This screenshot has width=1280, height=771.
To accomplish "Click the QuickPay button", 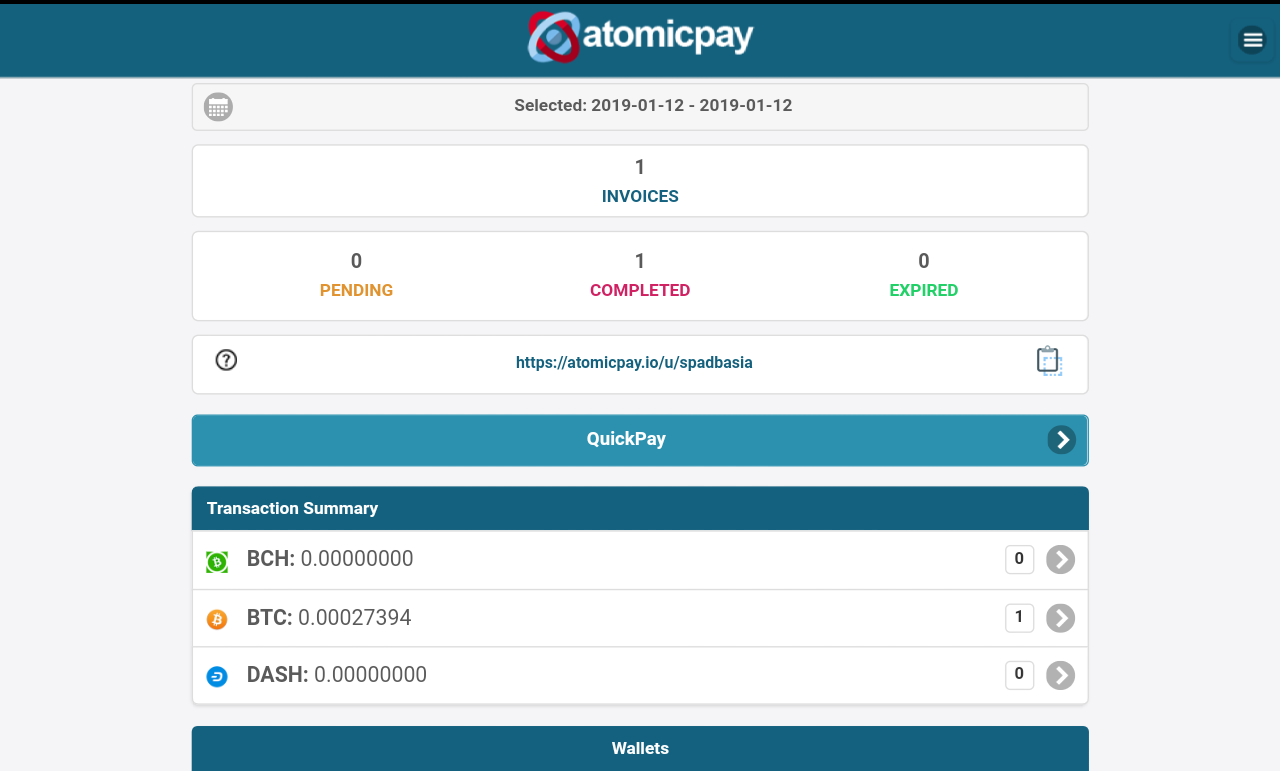I will point(626,439).
